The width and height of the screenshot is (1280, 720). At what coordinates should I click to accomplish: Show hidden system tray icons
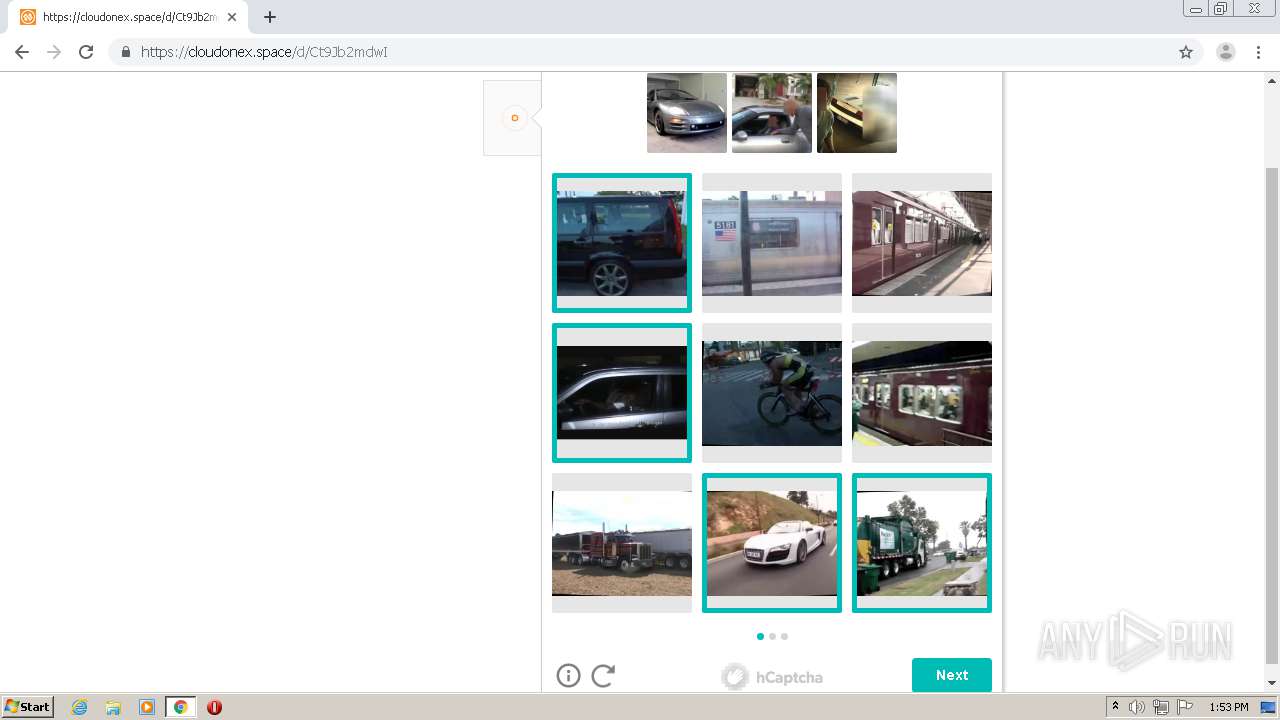coord(1115,707)
